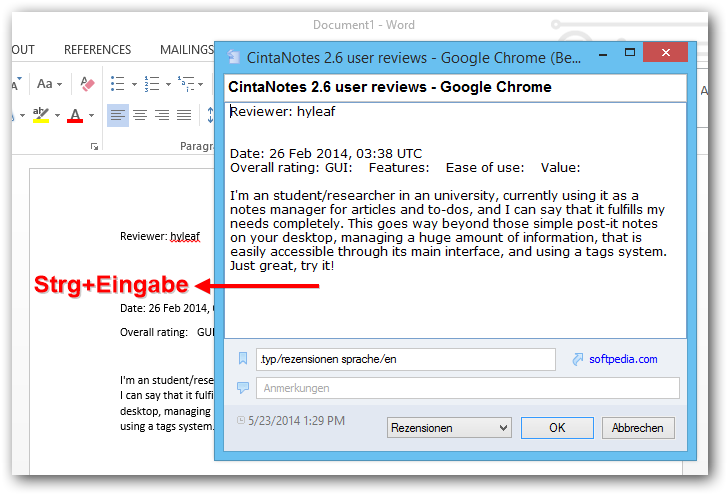The width and height of the screenshot is (728, 495).
Task: Click the tags field with typ/rezensionen
Action: 405,359
